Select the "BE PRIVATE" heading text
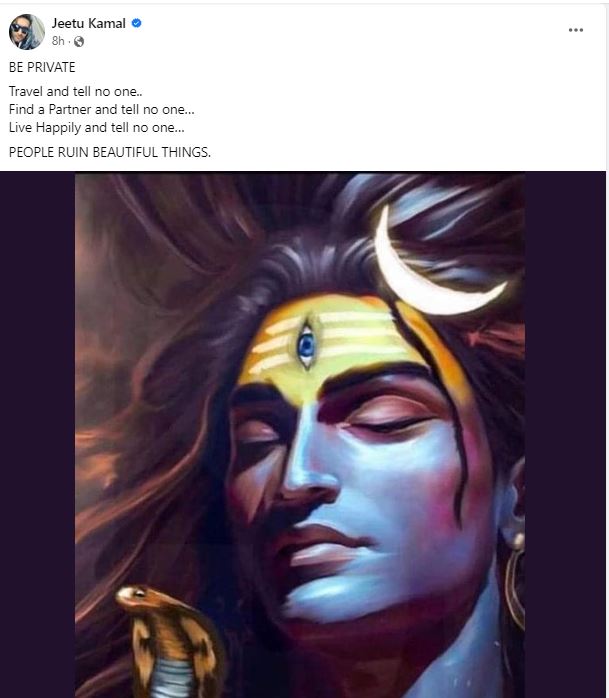The width and height of the screenshot is (609, 698). (x=42, y=67)
